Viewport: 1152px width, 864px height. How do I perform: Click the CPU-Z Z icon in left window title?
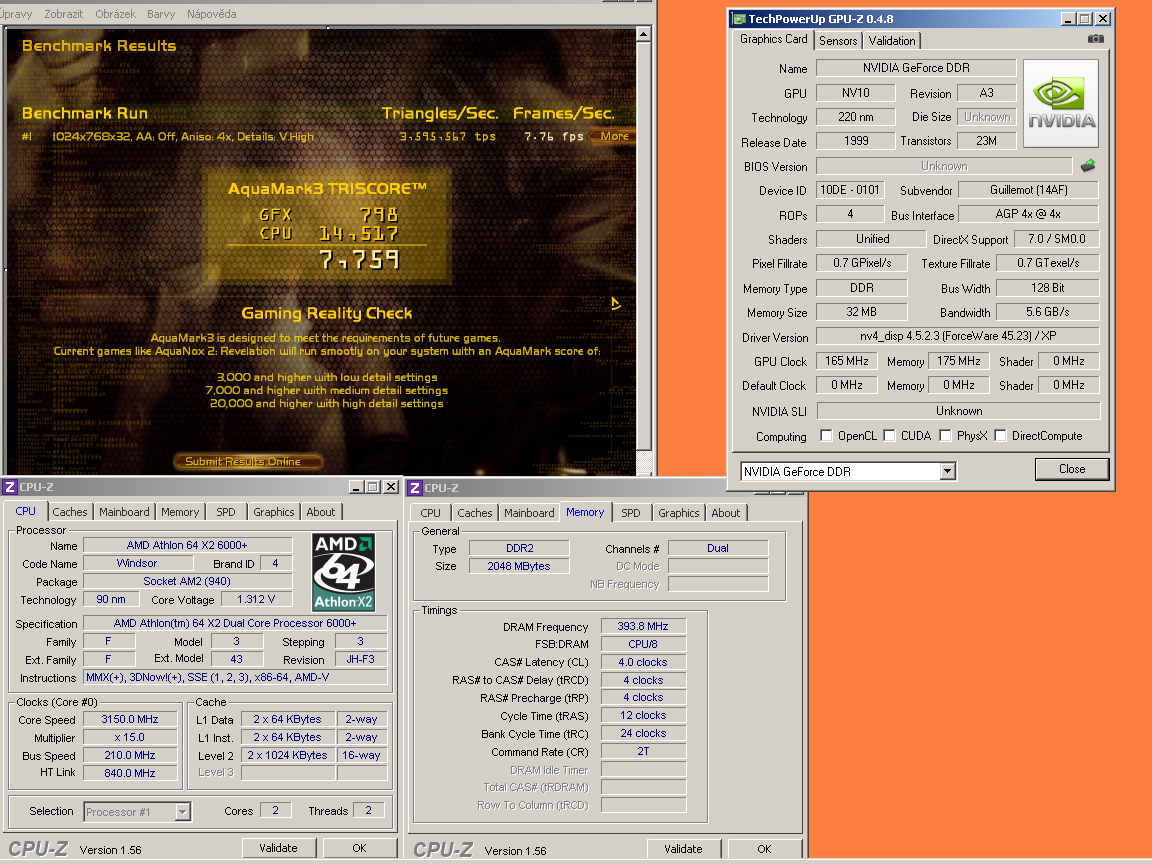pos(10,487)
